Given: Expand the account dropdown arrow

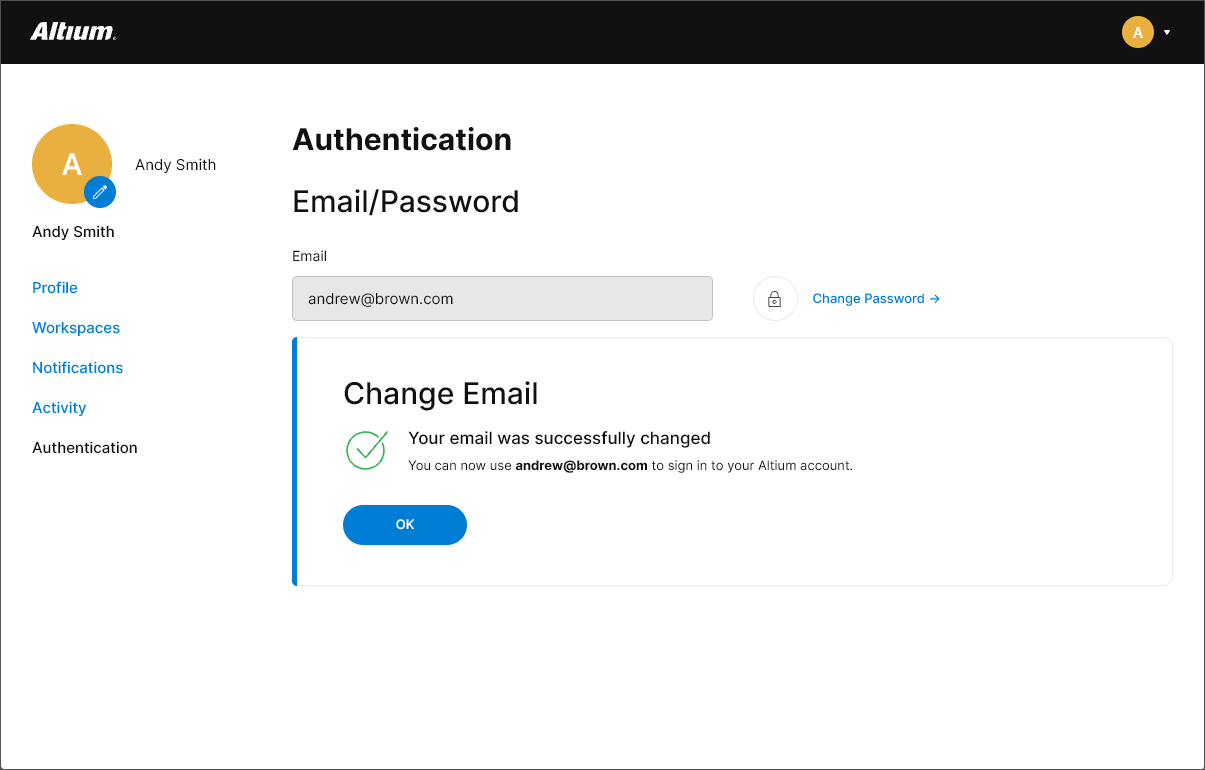Looking at the screenshot, I should (x=1167, y=33).
